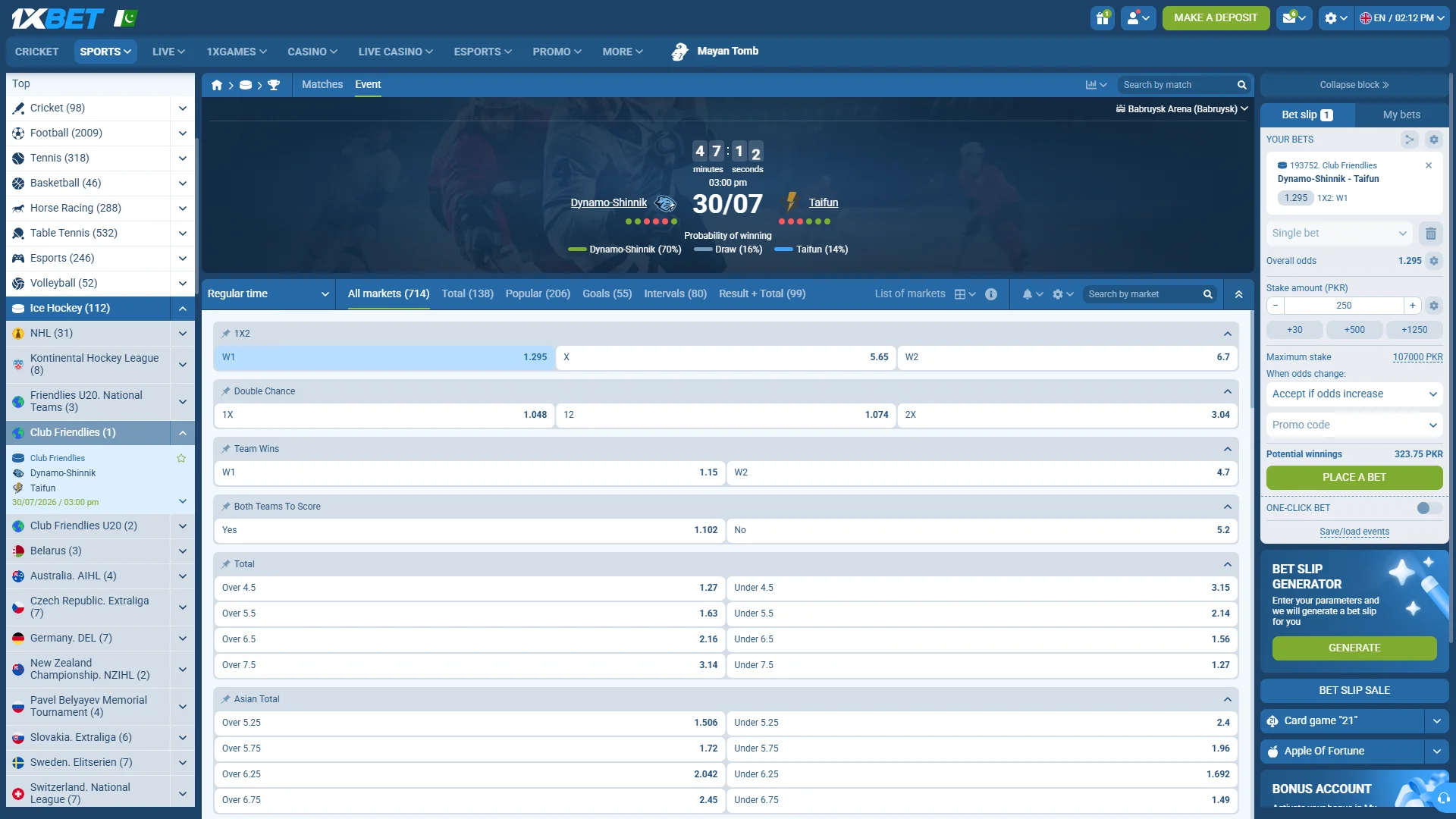Collapse the Double Chance market
1456x819 pixels.
click(1227, 391)
